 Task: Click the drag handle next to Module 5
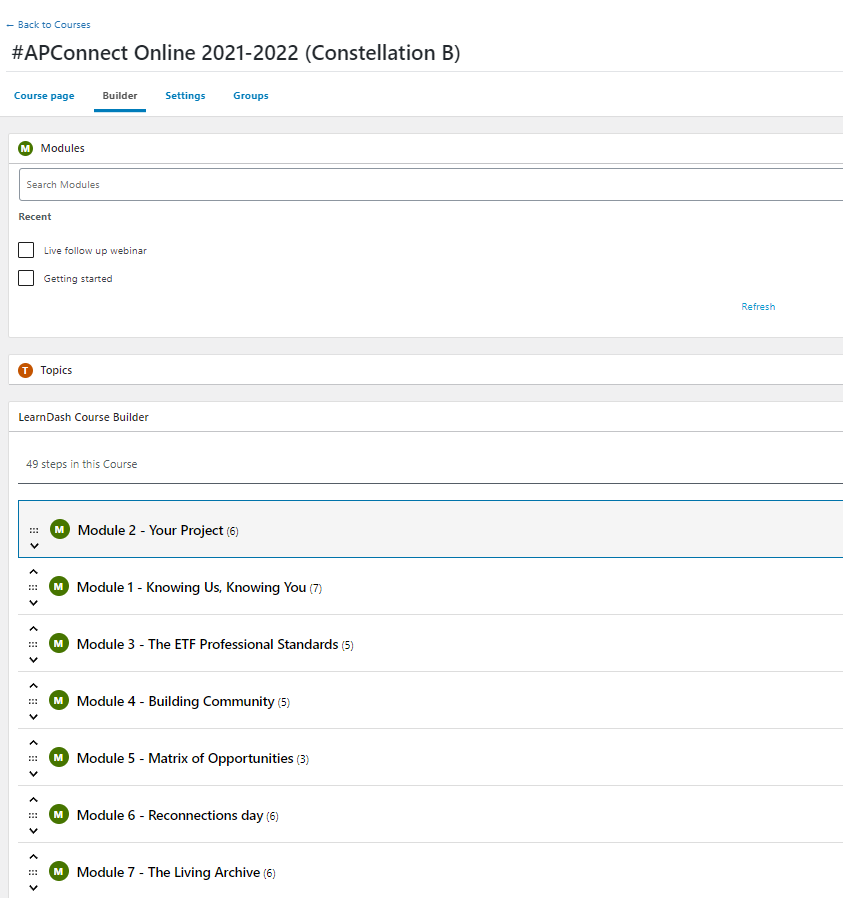(x=33, y=758)
